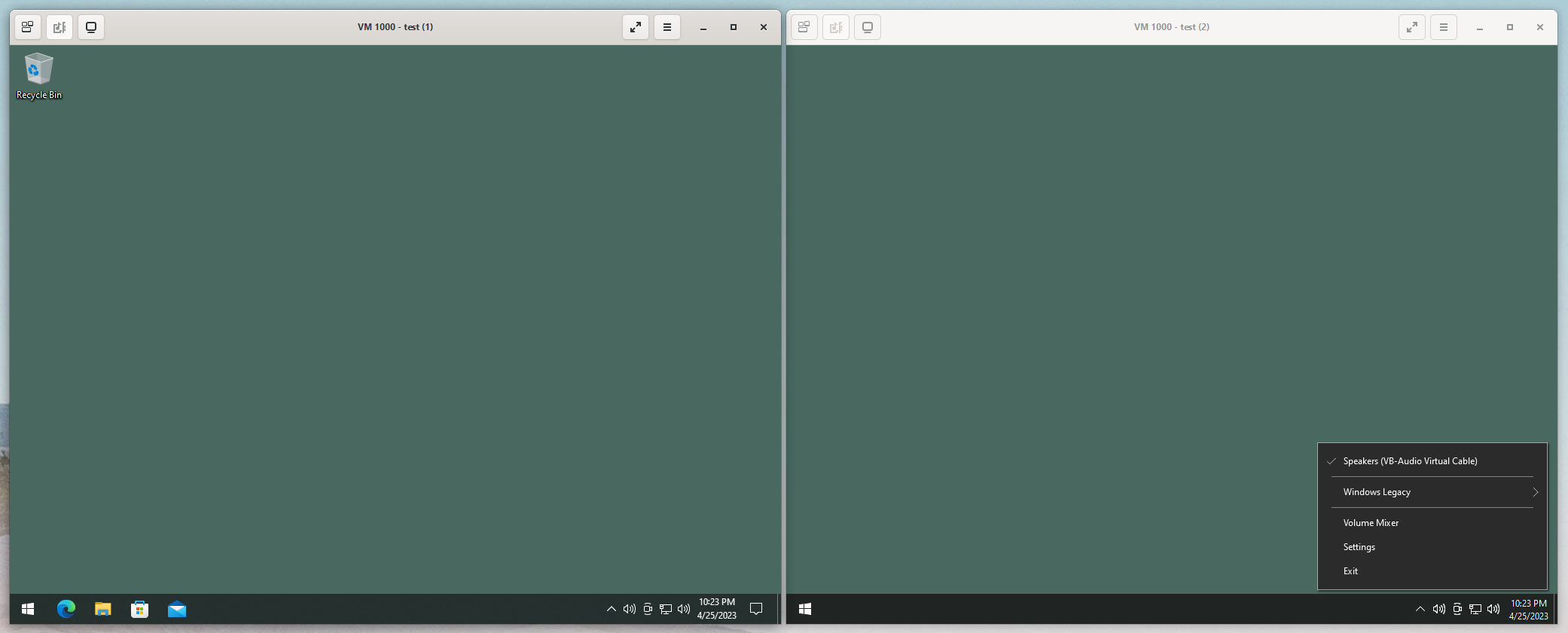
Task: Click the network icon in test (2) tray
Action: point(1475,609)
